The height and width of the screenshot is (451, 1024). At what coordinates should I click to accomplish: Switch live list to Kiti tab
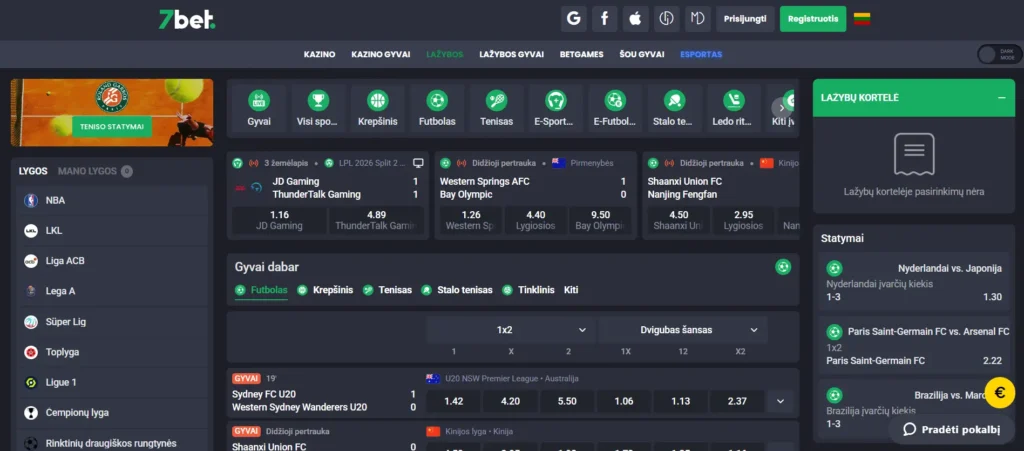[x=571, y=290]
